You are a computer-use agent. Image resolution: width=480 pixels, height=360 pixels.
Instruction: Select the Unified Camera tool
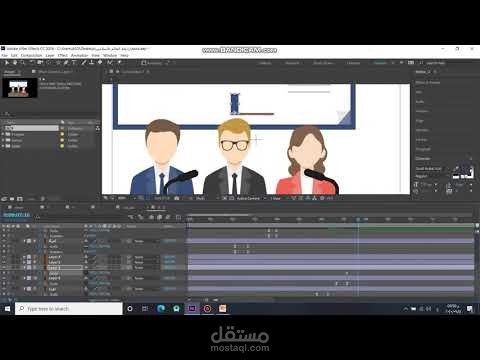(40, 63)
